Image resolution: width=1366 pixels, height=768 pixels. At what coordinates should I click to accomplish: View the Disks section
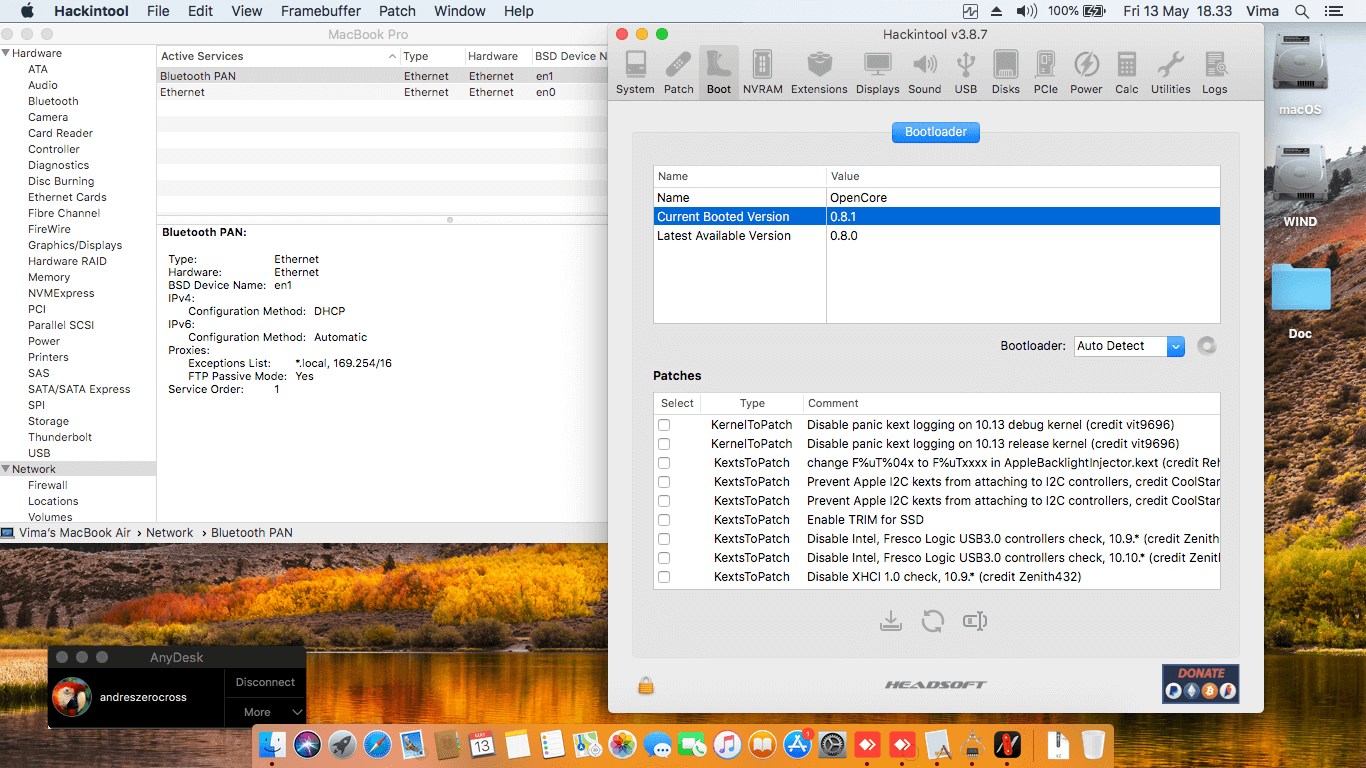pyautogui.click(x=1006, y=72)
